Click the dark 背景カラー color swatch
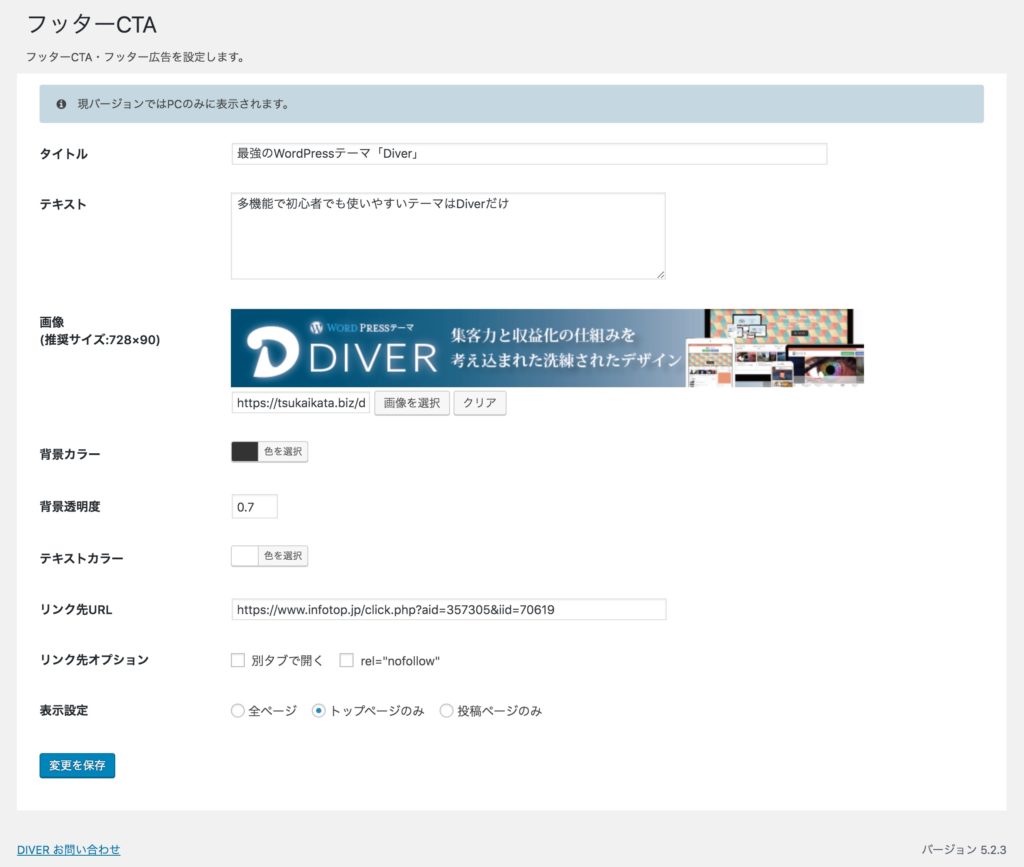 (x=245, y=452)
